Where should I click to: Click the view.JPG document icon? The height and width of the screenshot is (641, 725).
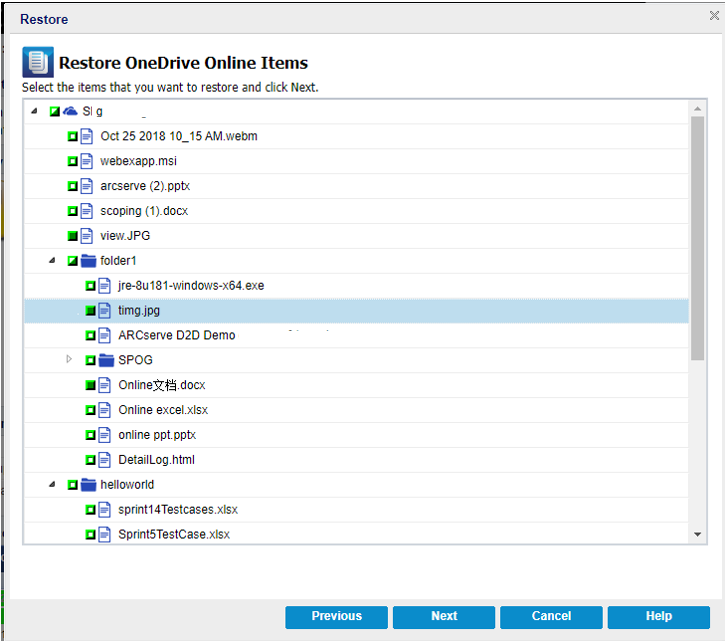87,236
